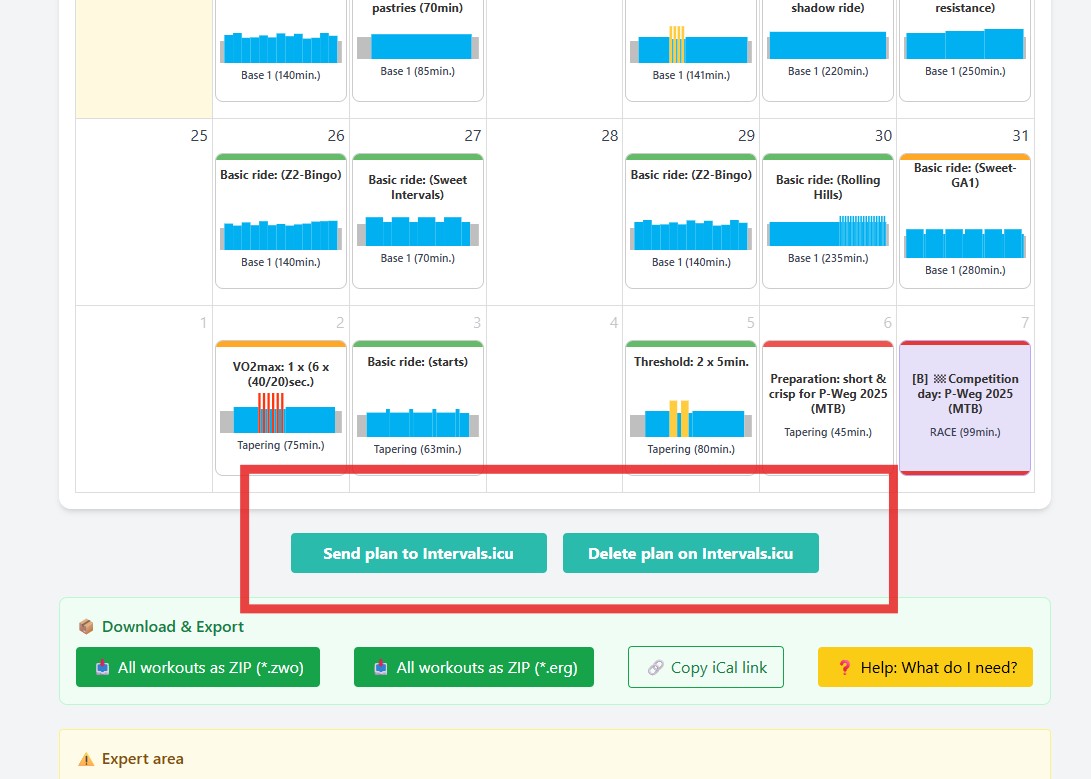
Task: Select empty calendar day 28
Action: (x=554, y=220)
